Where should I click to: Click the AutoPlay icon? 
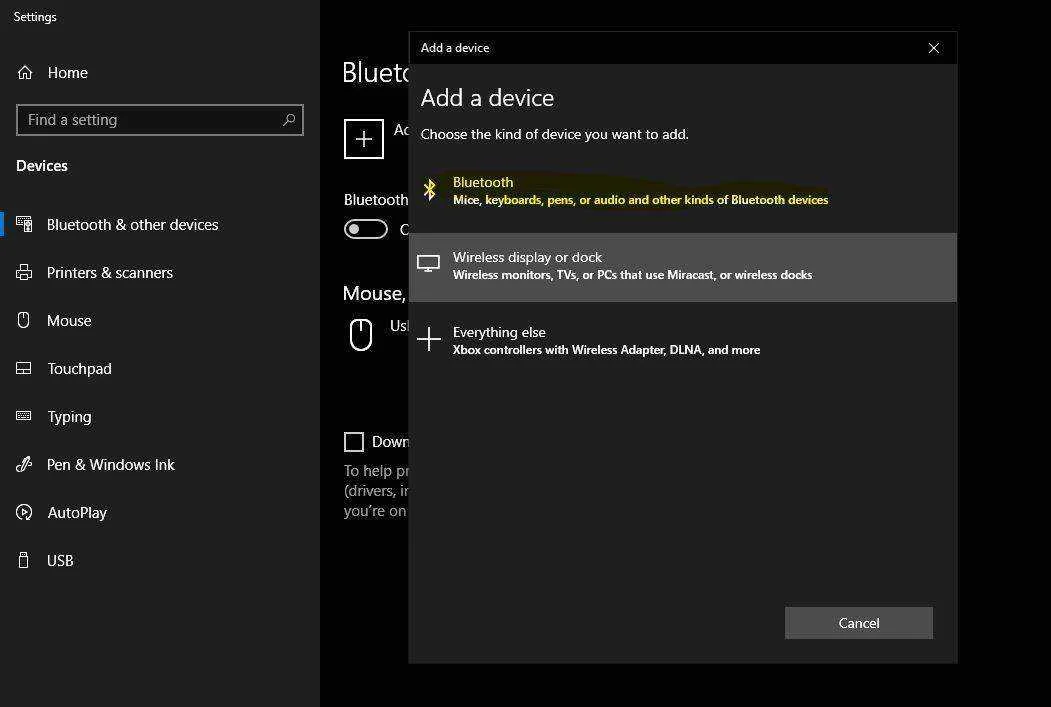24,513
